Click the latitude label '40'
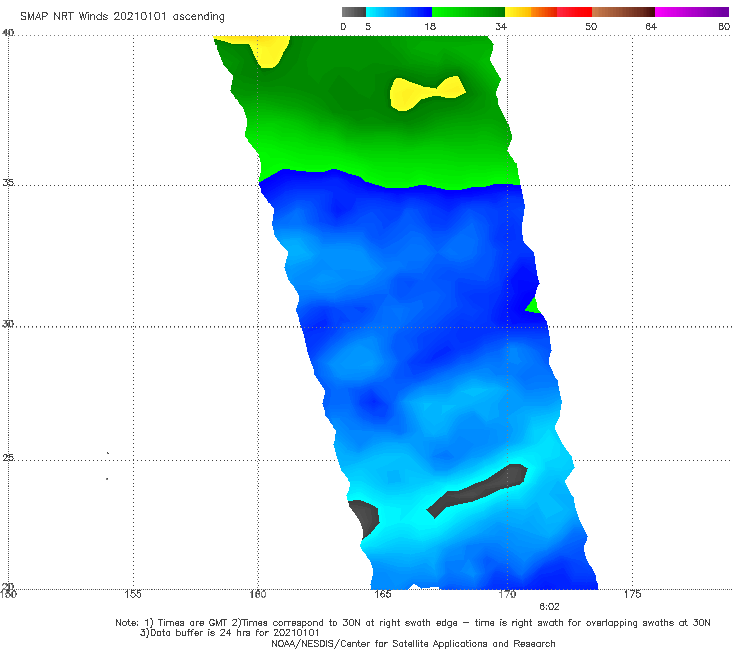 point(8,32)
